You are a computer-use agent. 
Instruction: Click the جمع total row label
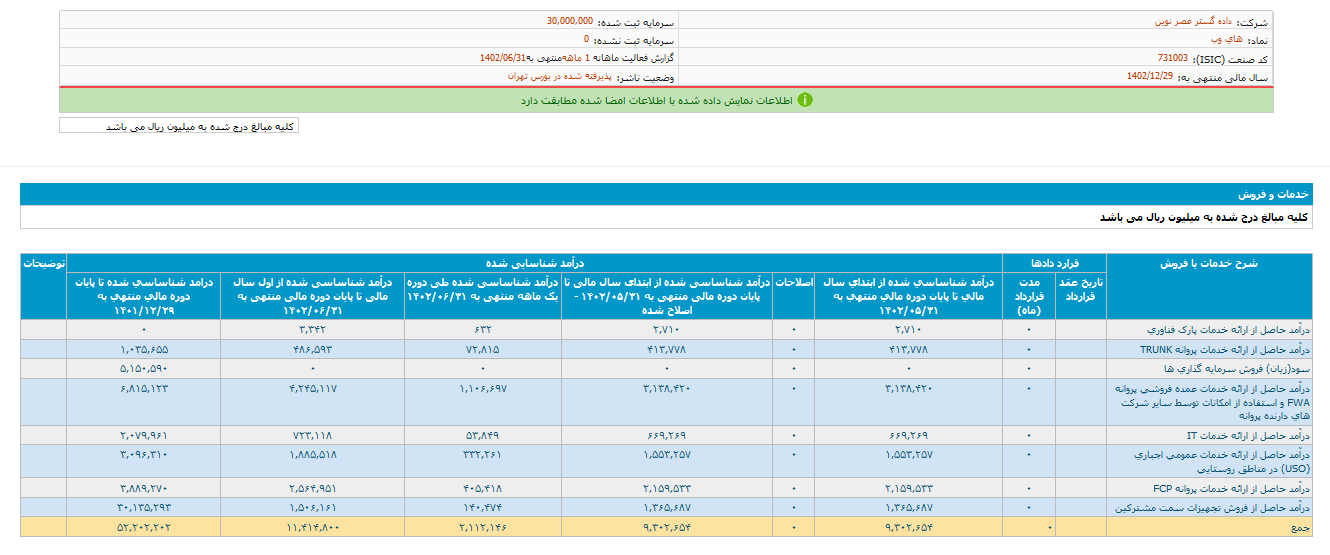1299,526
